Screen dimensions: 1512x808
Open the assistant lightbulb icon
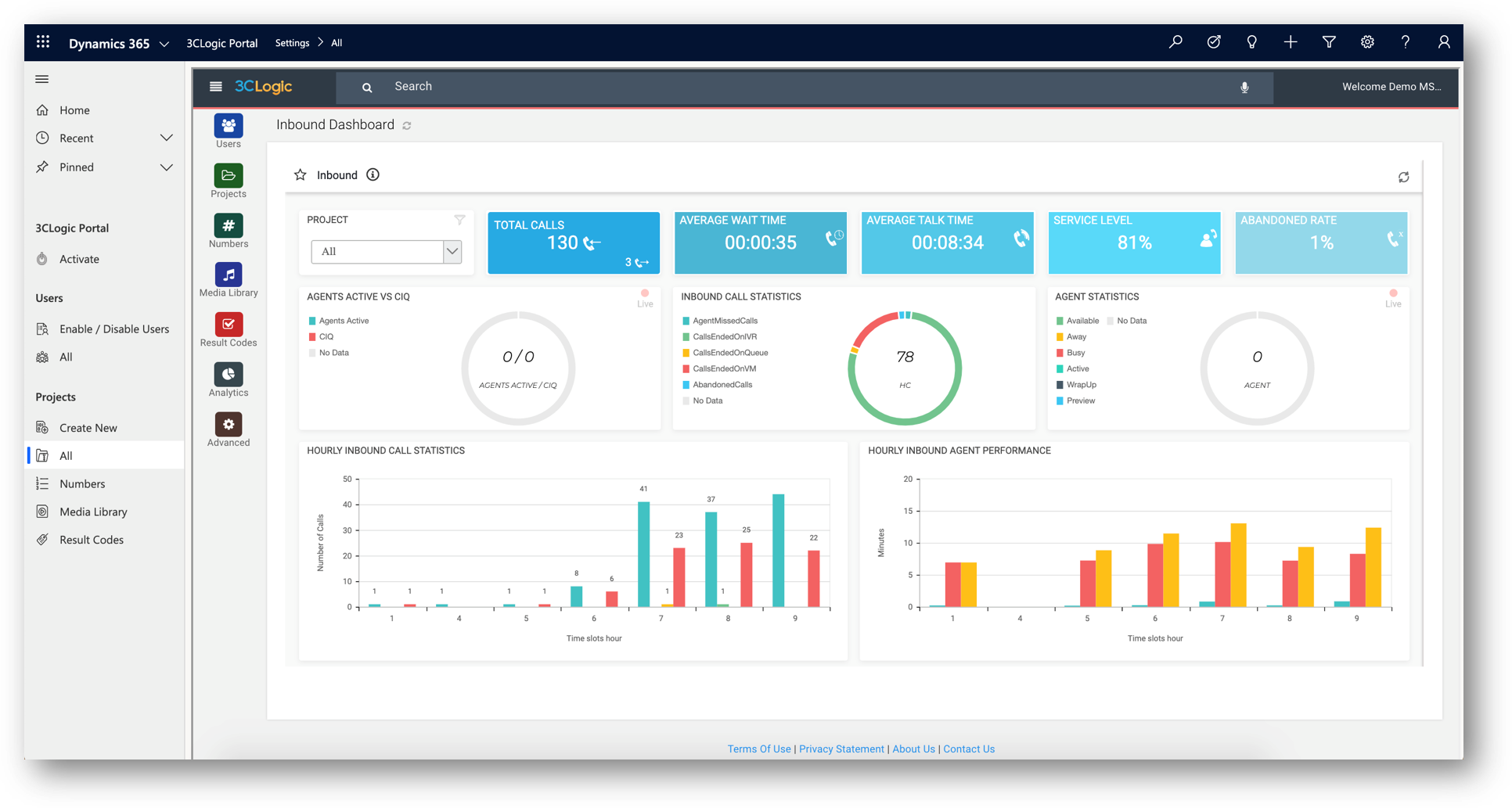[1252, 42]
